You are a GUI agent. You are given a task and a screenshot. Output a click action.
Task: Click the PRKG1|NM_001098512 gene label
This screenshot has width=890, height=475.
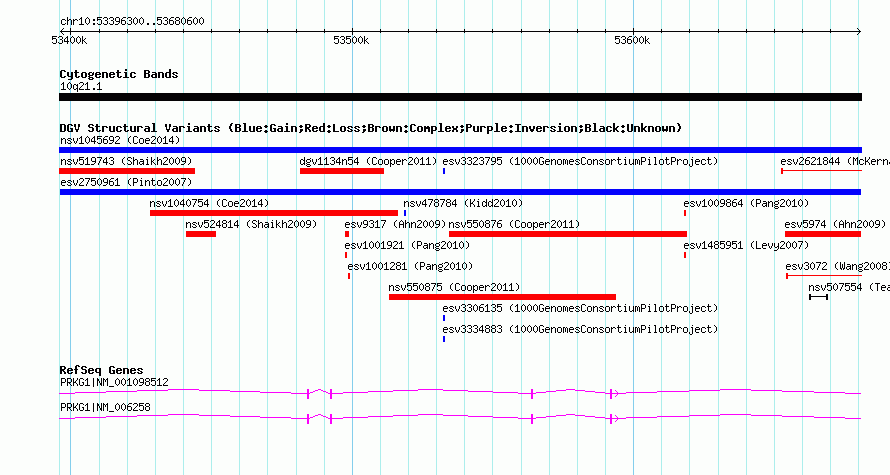tap(114, 382)
